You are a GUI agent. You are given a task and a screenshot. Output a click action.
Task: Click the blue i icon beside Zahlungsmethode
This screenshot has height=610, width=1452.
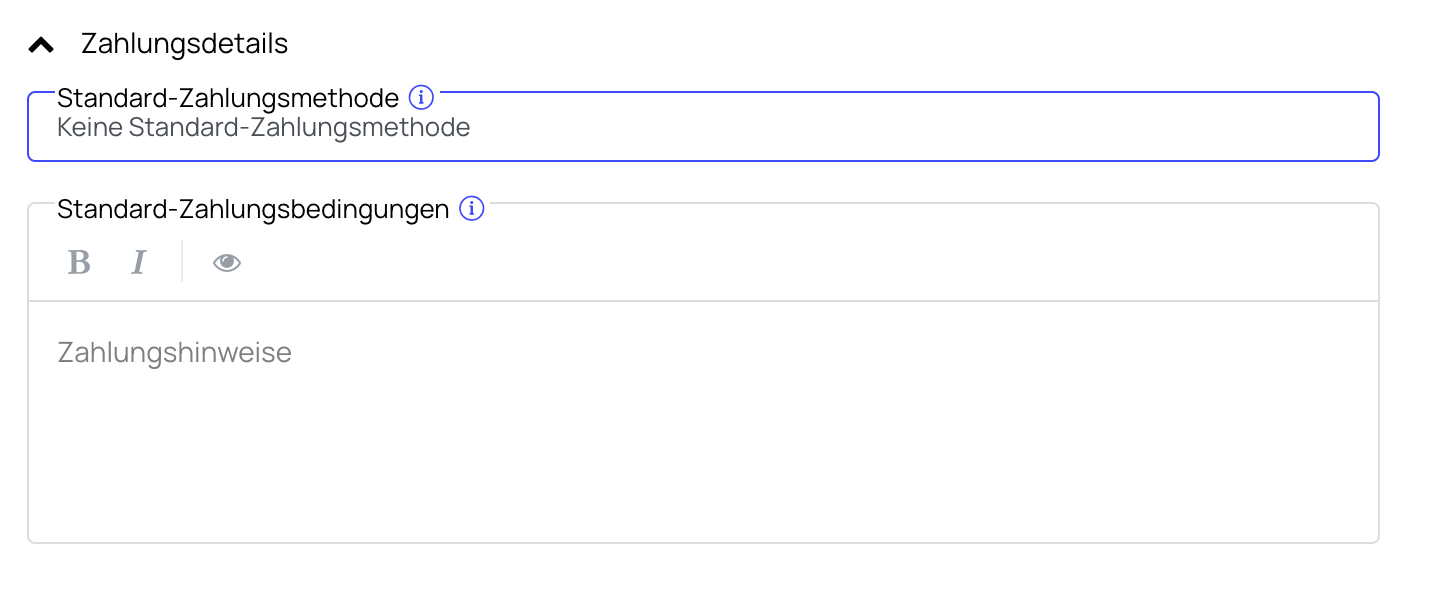coord(422,98)
